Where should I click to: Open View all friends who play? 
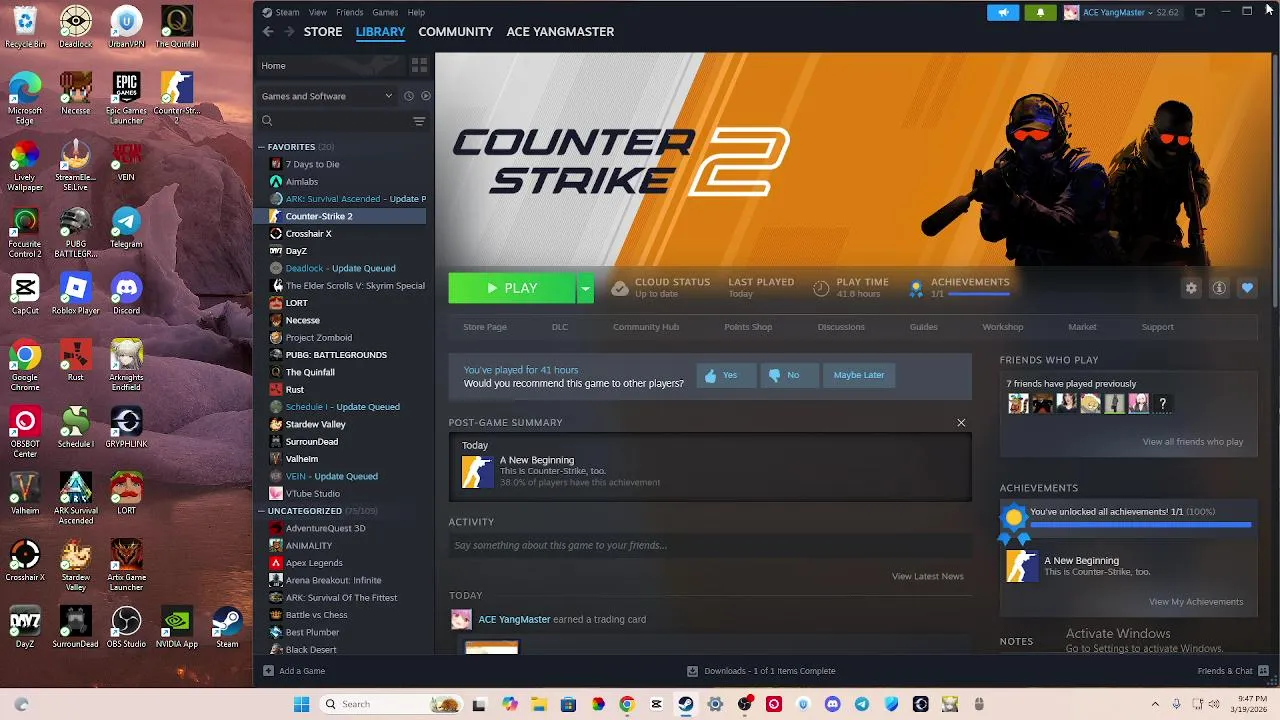point(1193,442)
